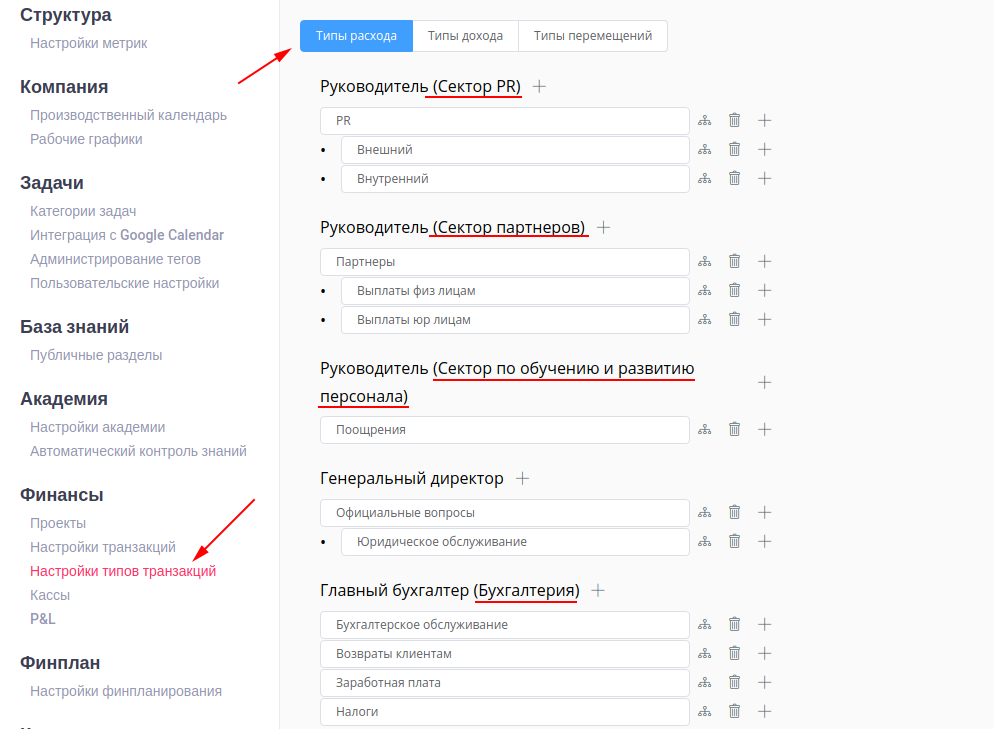
Task: Switch to the Типы дохода tab
Action: (464, 35)
